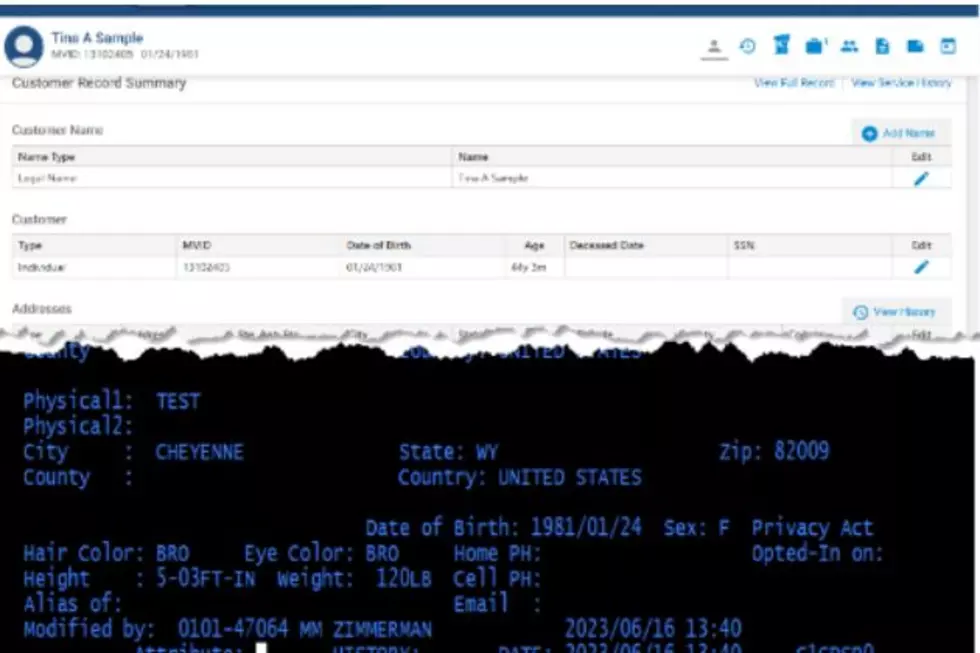980x653 pixels.
Task: Click the TEST value after Physical1
Action: pos(178,401)
